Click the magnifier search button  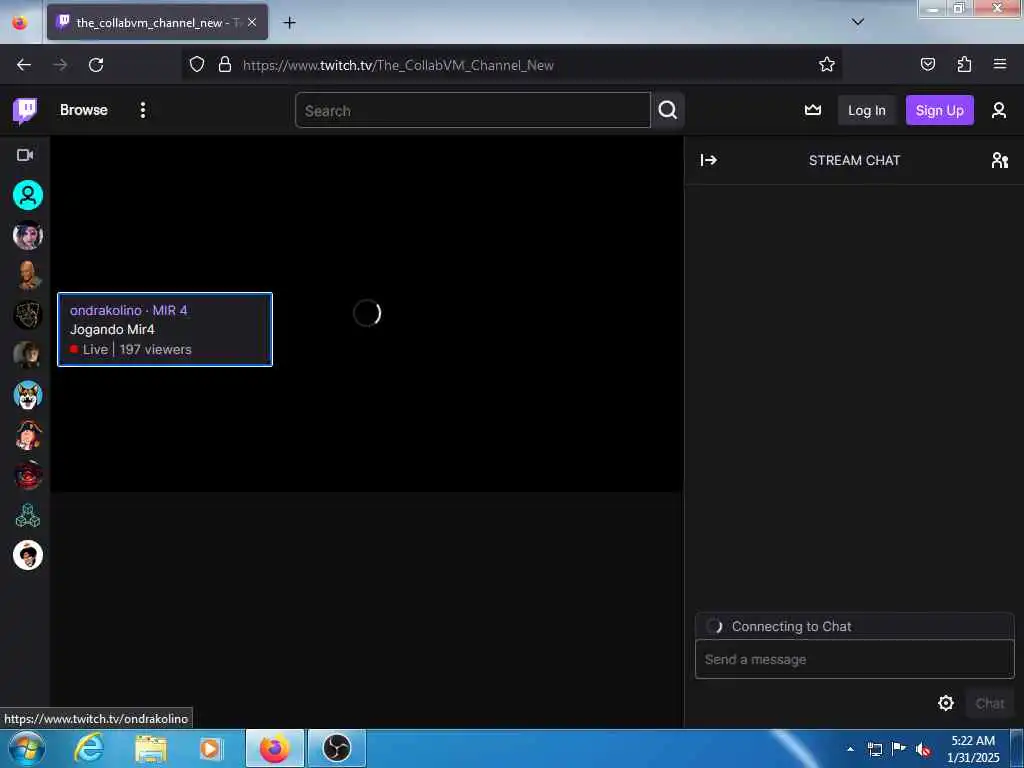[667, 110]
